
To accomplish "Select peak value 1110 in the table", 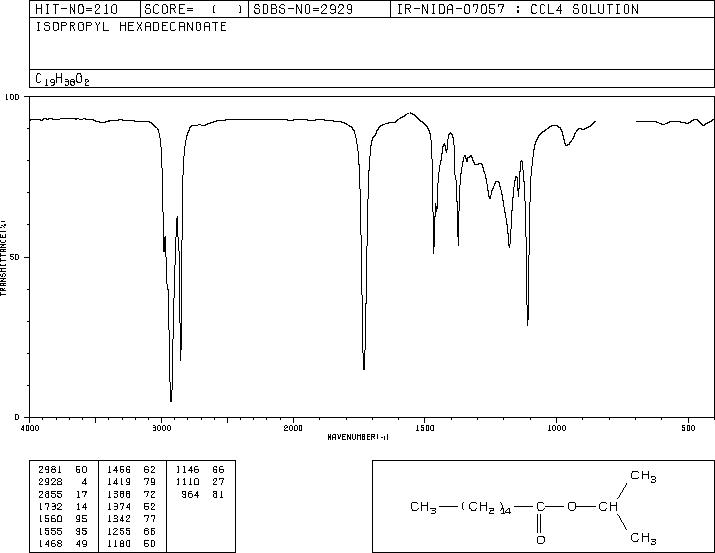I will 188,482.
